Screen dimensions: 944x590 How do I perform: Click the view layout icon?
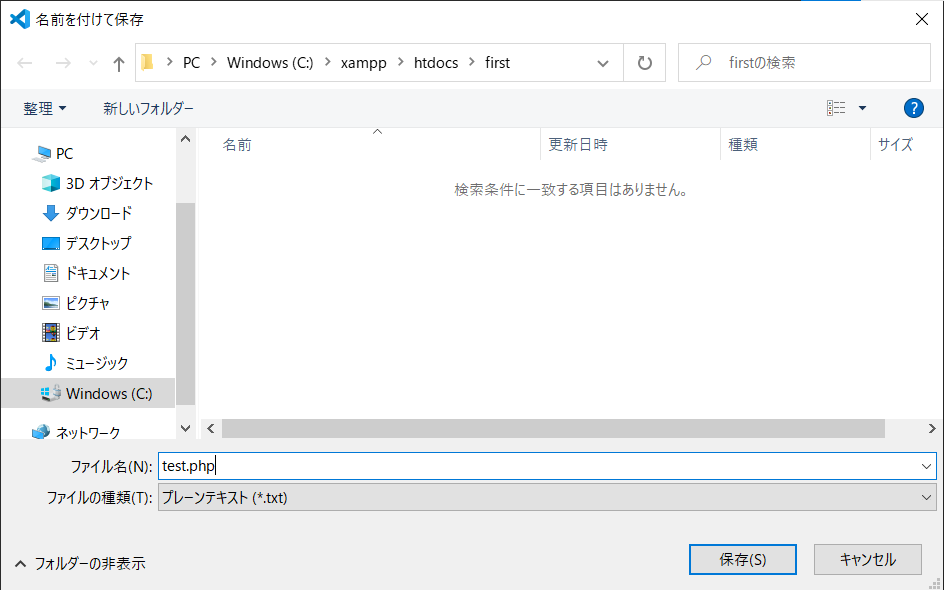pyautogui.click(x=836, y=108)
